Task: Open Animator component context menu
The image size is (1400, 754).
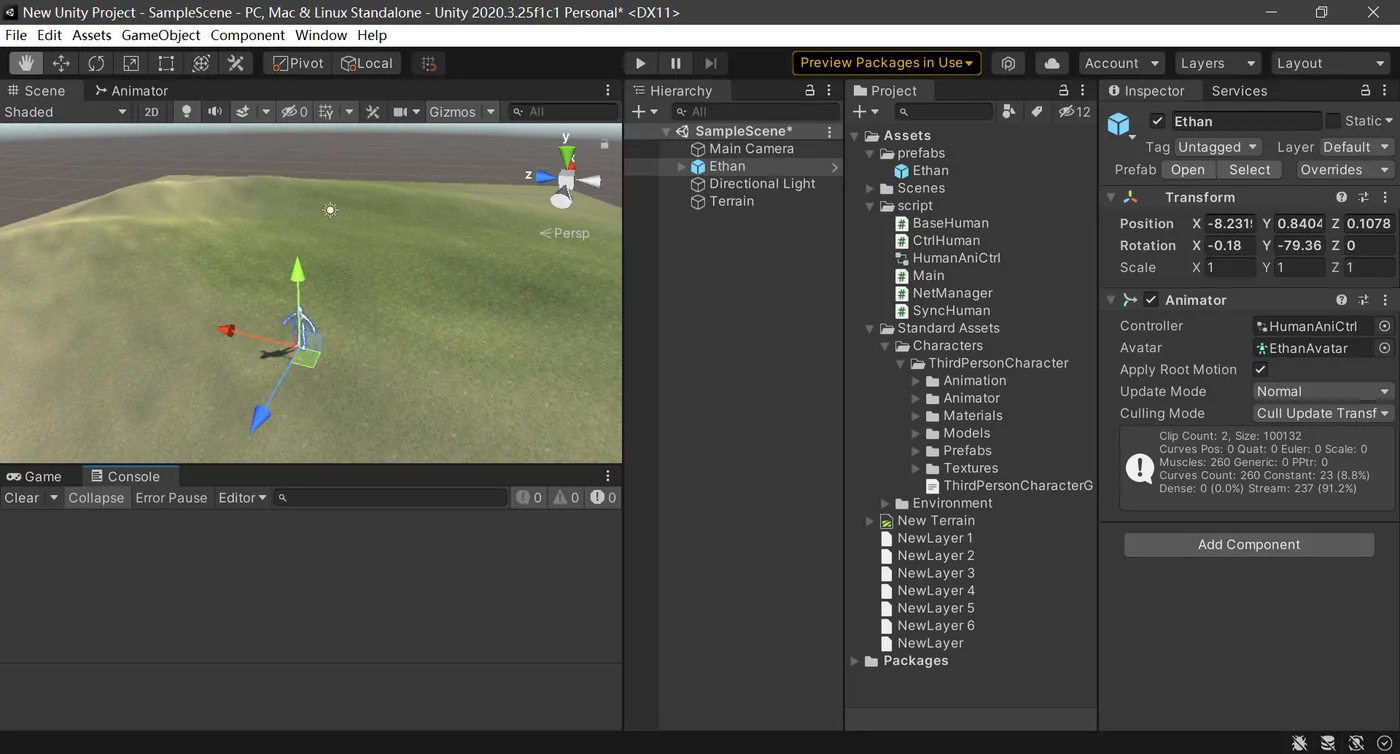Action: [x=1385, y=300]
